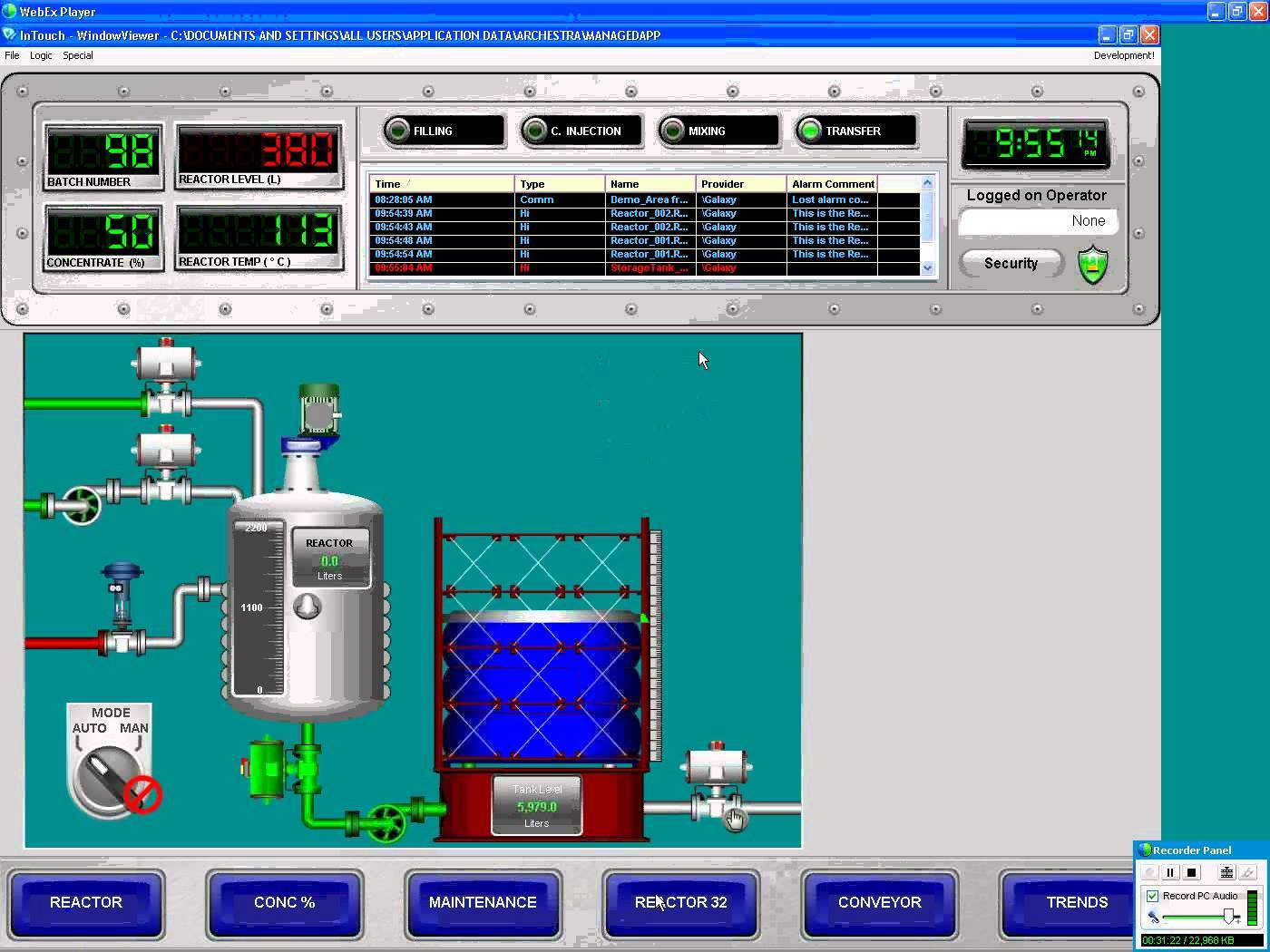Image resolution: width=1270 pixels, height=952 pixels.
Task: Click the MIXING phase indicator light
Action: (x=673, y=130)
